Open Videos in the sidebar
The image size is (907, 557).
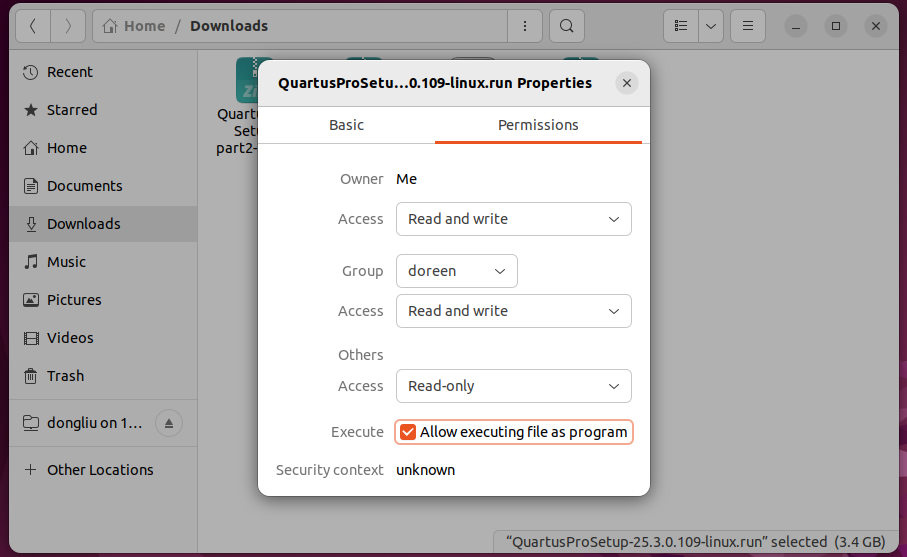pos(103,338)
